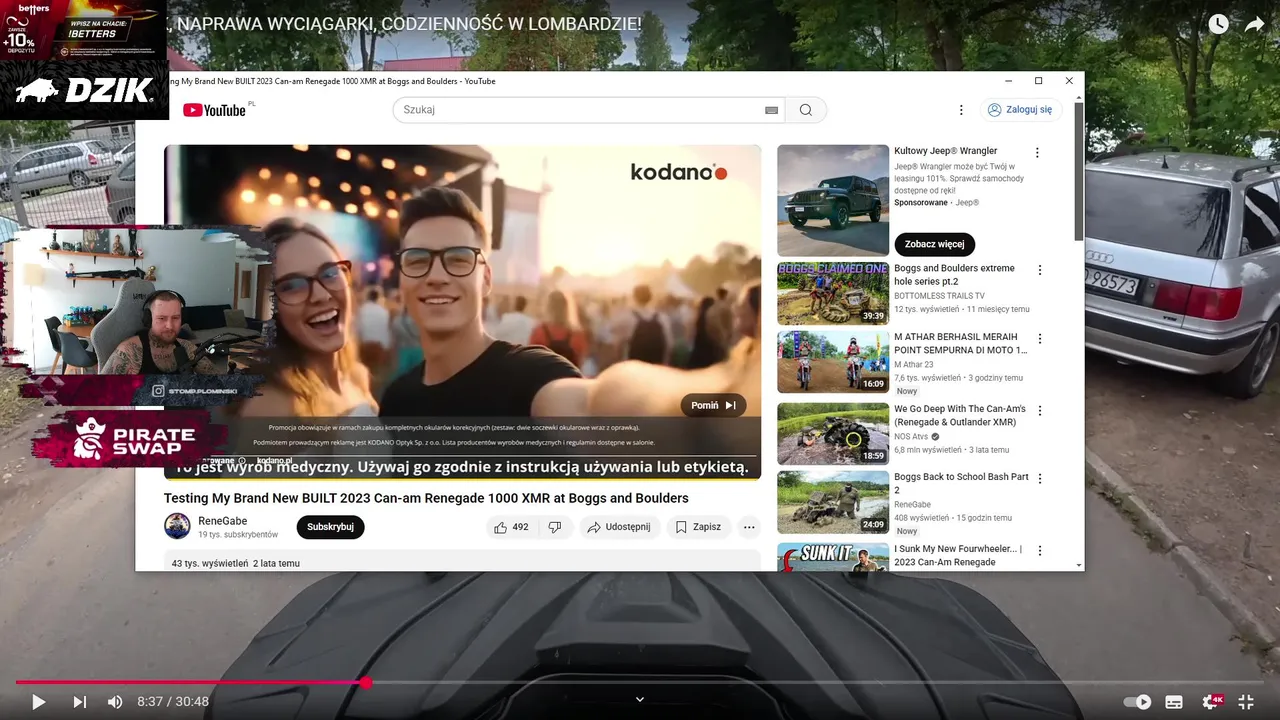Open the on-screen keyboard icon in search
The image size is (1280, 720).
pos(771,110)
